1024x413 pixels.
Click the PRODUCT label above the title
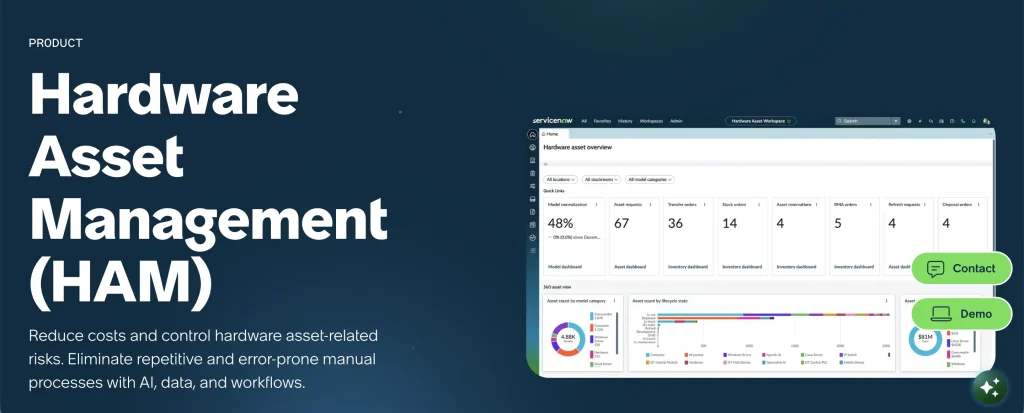point(56,43)
